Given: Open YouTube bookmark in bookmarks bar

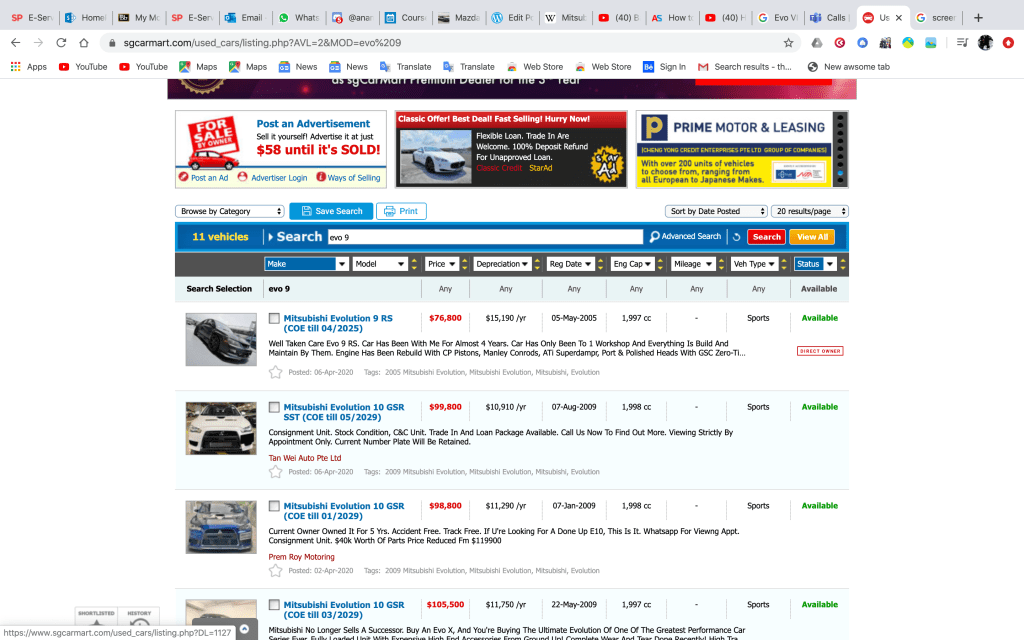Looking at the screenshot, I should pos(82,67).
